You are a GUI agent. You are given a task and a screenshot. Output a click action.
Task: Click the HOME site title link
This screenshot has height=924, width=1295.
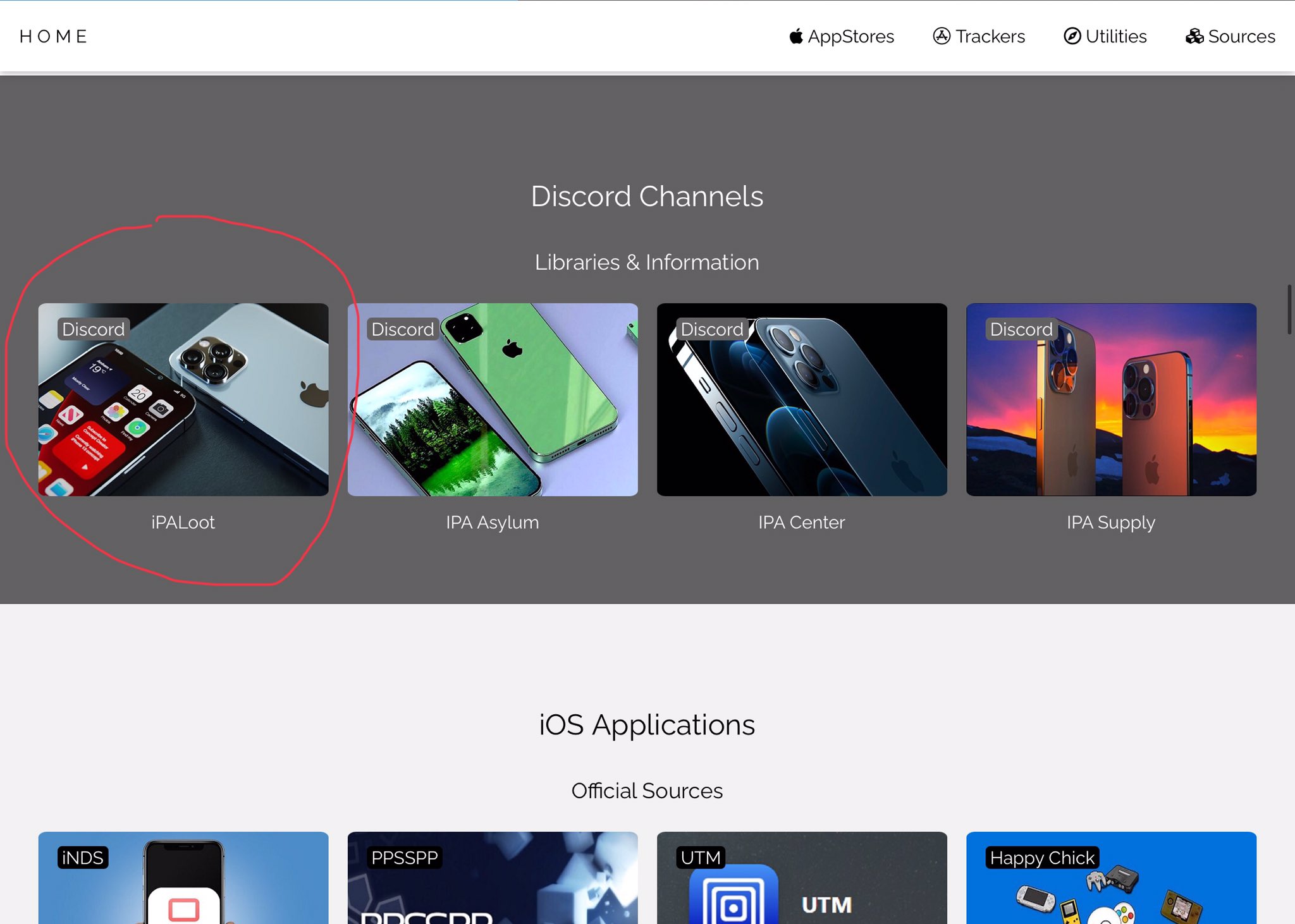point(53,37)
